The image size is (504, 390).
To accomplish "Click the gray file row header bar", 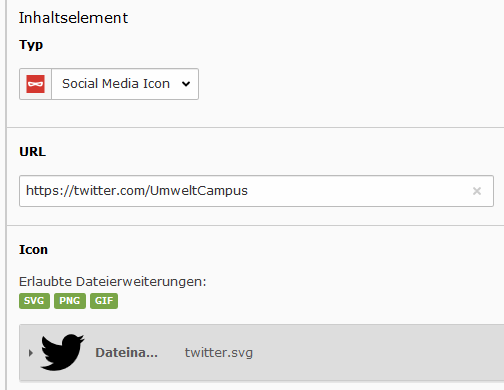I will pos(262,352).
